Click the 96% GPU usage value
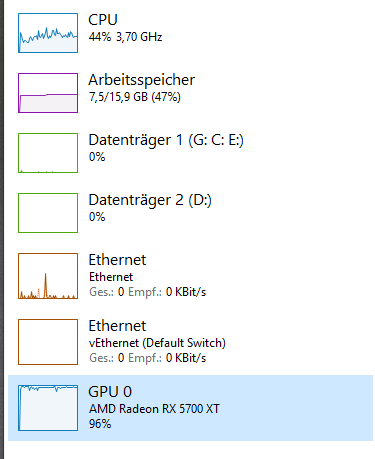Image resolution: width=375 pixels, height=459 pixels. pyautogui.click(x=100, y=424)
